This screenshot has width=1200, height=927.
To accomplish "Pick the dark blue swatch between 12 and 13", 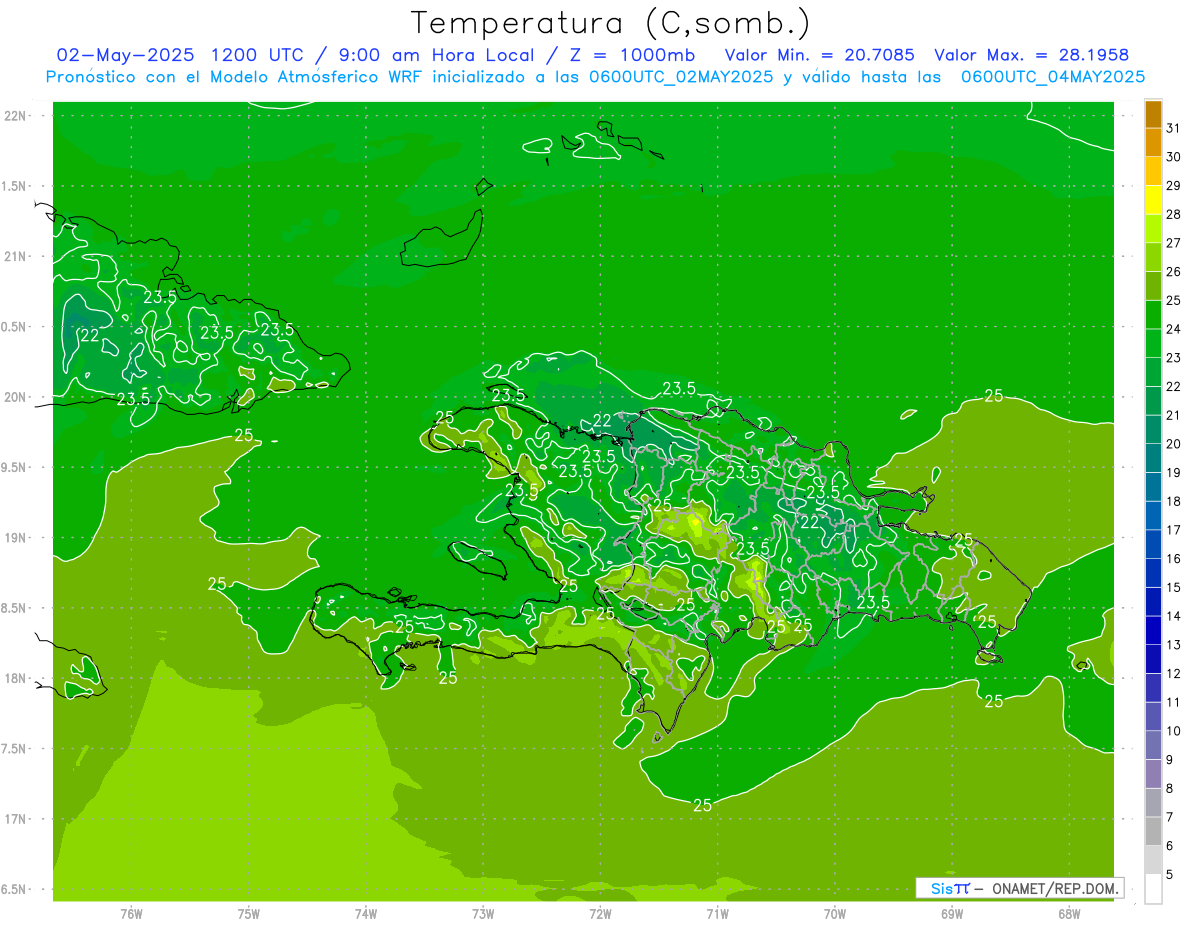I will (x=1153, y=659).
